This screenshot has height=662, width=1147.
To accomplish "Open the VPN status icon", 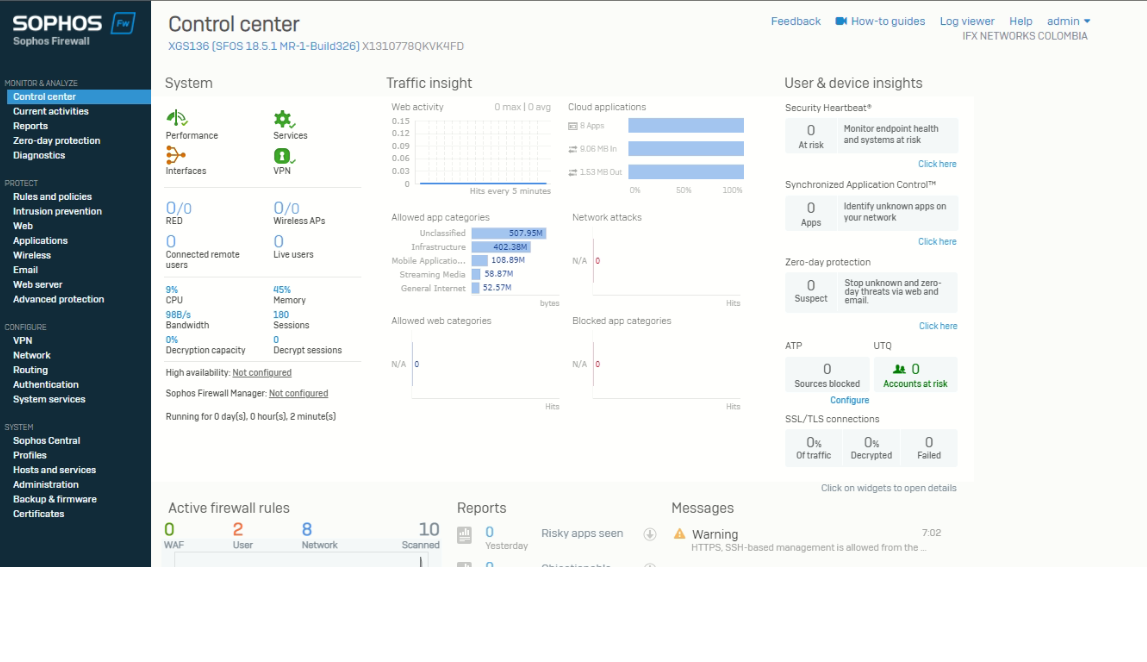I will pos(284,155).
